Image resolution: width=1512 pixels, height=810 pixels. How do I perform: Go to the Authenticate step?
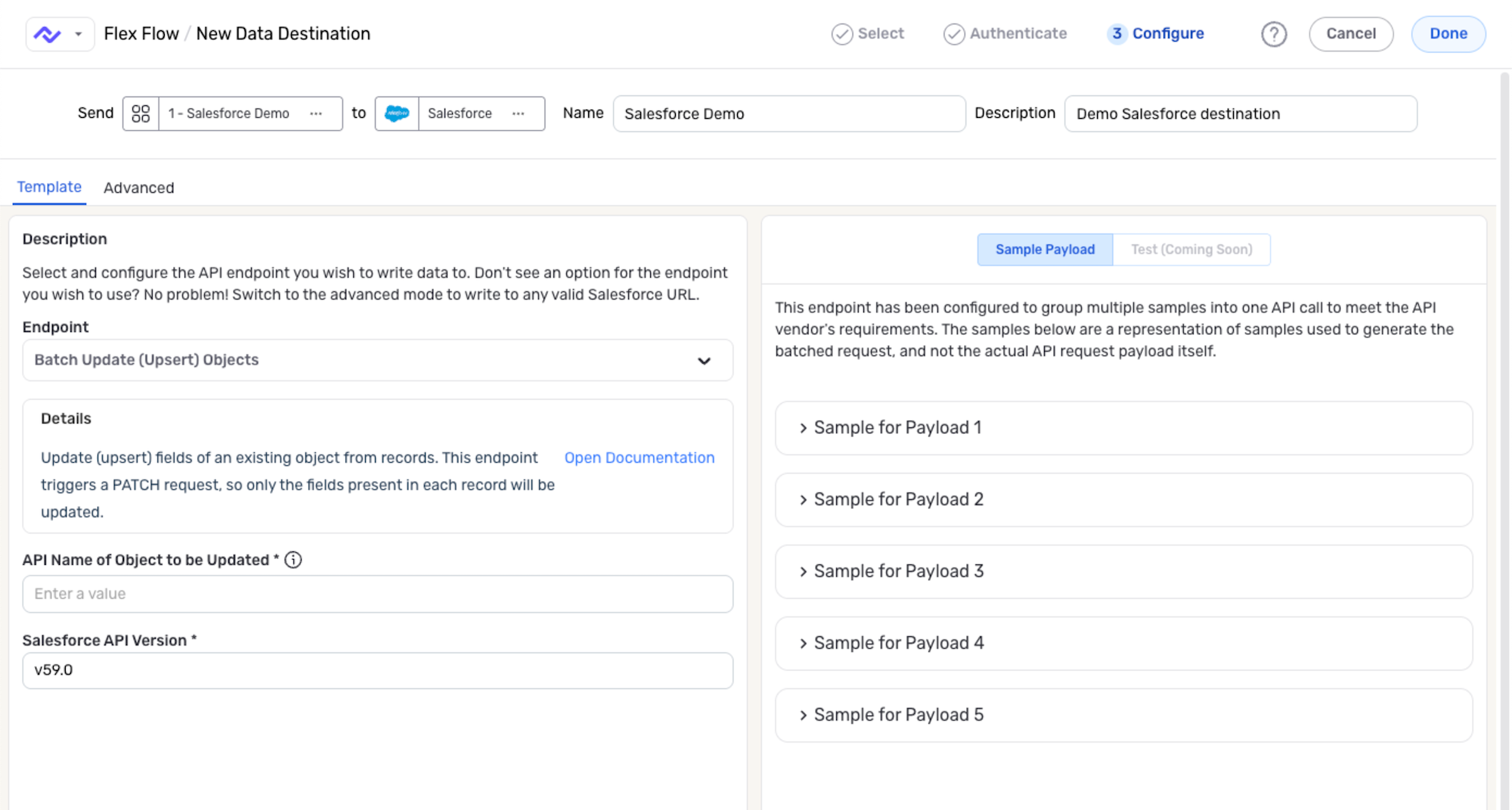tap(1005, 34)
